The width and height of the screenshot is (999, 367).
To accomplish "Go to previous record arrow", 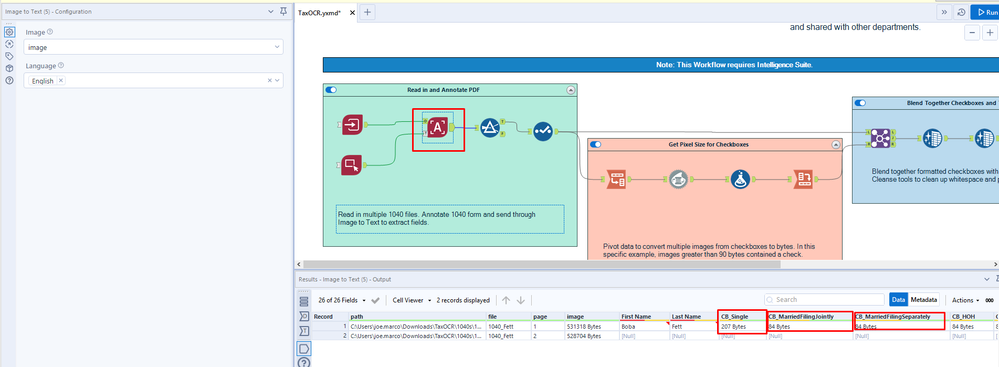I will (506, 299).
